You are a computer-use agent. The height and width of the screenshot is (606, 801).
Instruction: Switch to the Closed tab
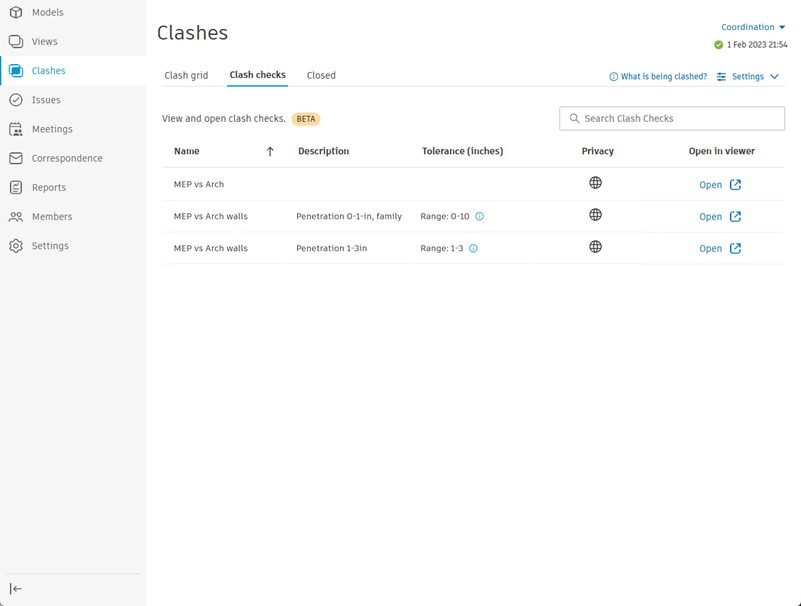tap(321, 76)
